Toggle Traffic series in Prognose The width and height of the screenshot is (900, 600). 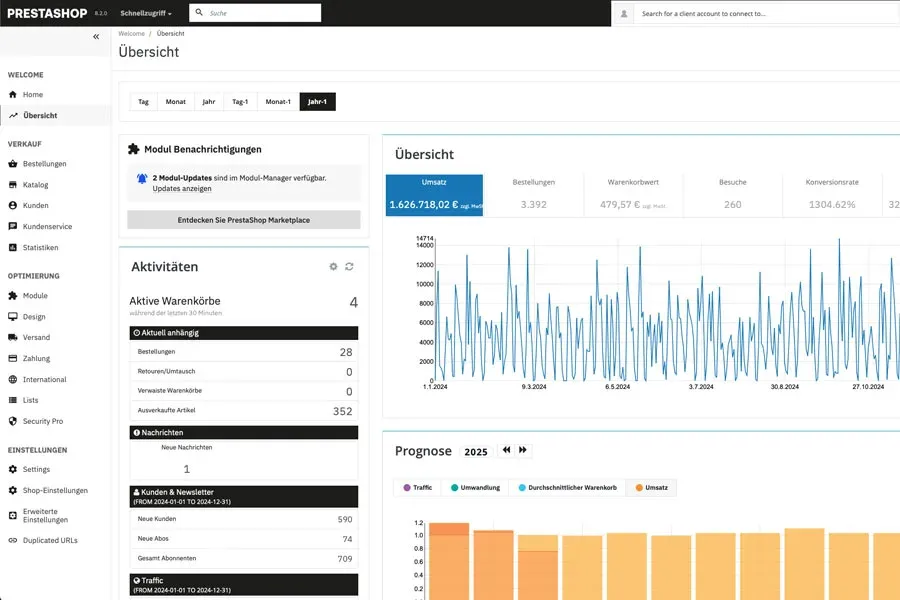pos(417,487)
